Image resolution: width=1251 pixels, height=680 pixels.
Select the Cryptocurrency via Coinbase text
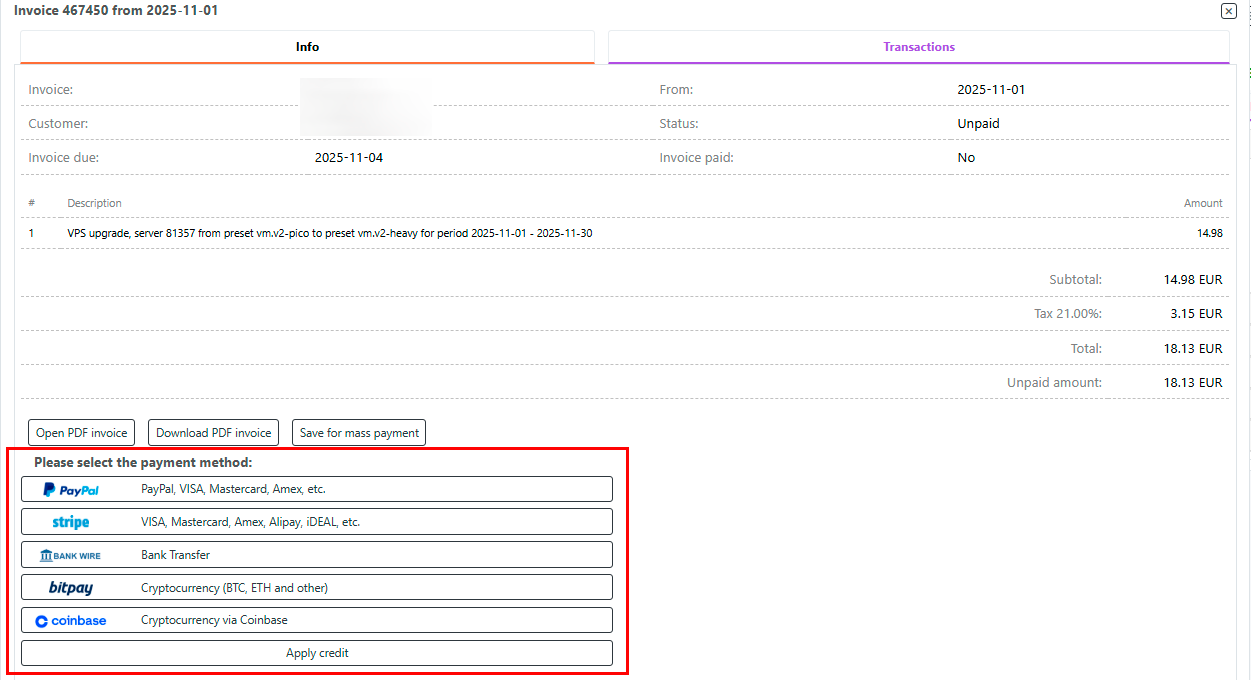[x=214, y=621]
